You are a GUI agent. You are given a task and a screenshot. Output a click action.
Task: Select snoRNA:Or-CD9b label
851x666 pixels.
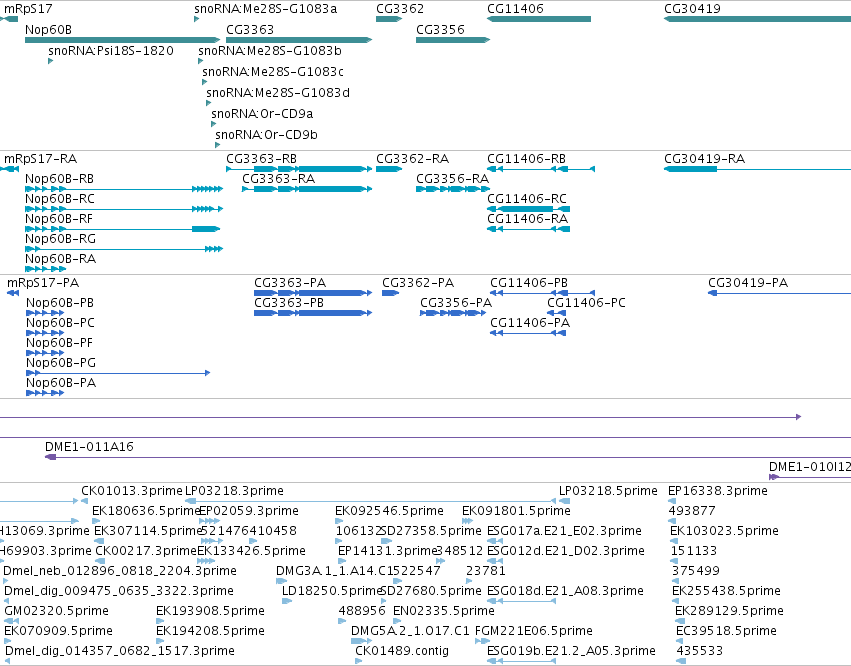(266, 135)
